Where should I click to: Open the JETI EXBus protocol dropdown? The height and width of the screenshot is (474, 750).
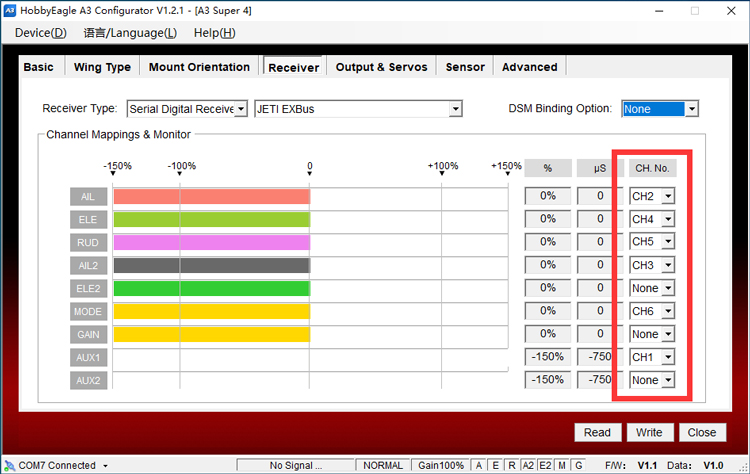456,109
